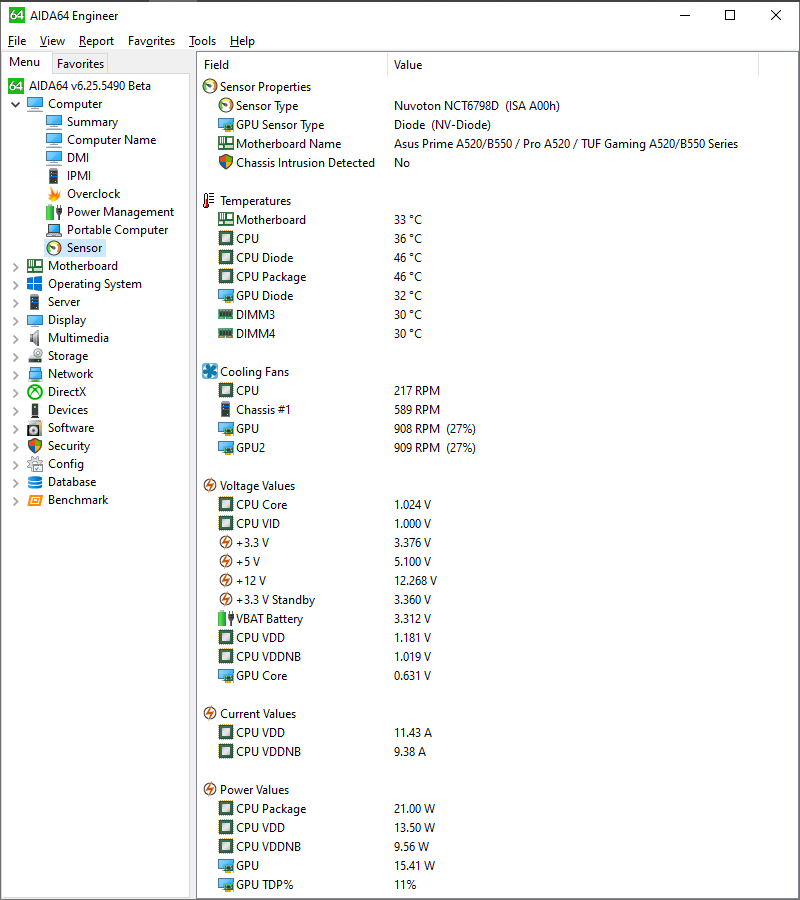Image resolution: width=800 pixels, height=900 pixels.
Task: Click the Multimedia speaker icon
Action: click(x=35, y=338)
